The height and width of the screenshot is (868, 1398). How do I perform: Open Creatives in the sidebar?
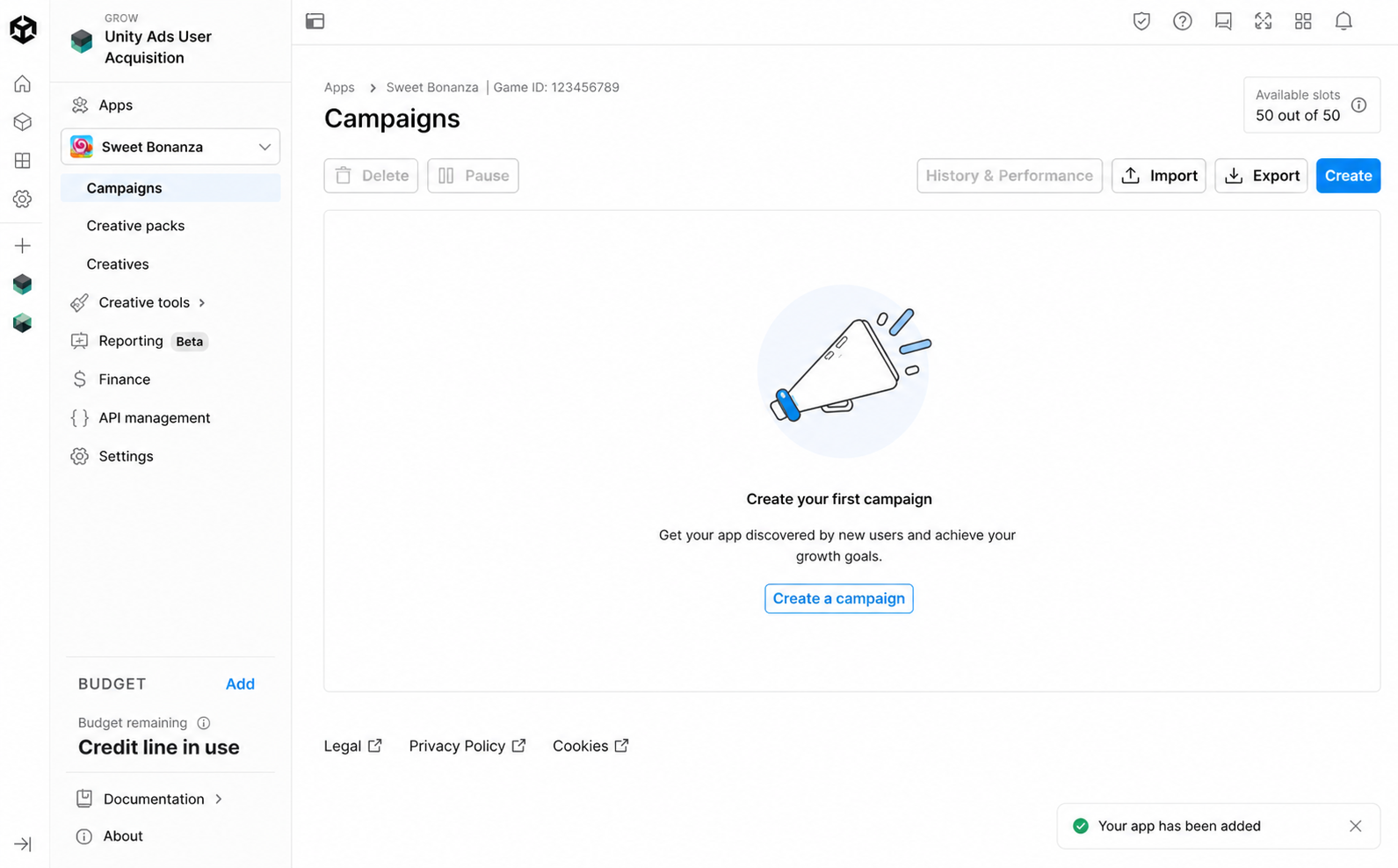[118, 264]
